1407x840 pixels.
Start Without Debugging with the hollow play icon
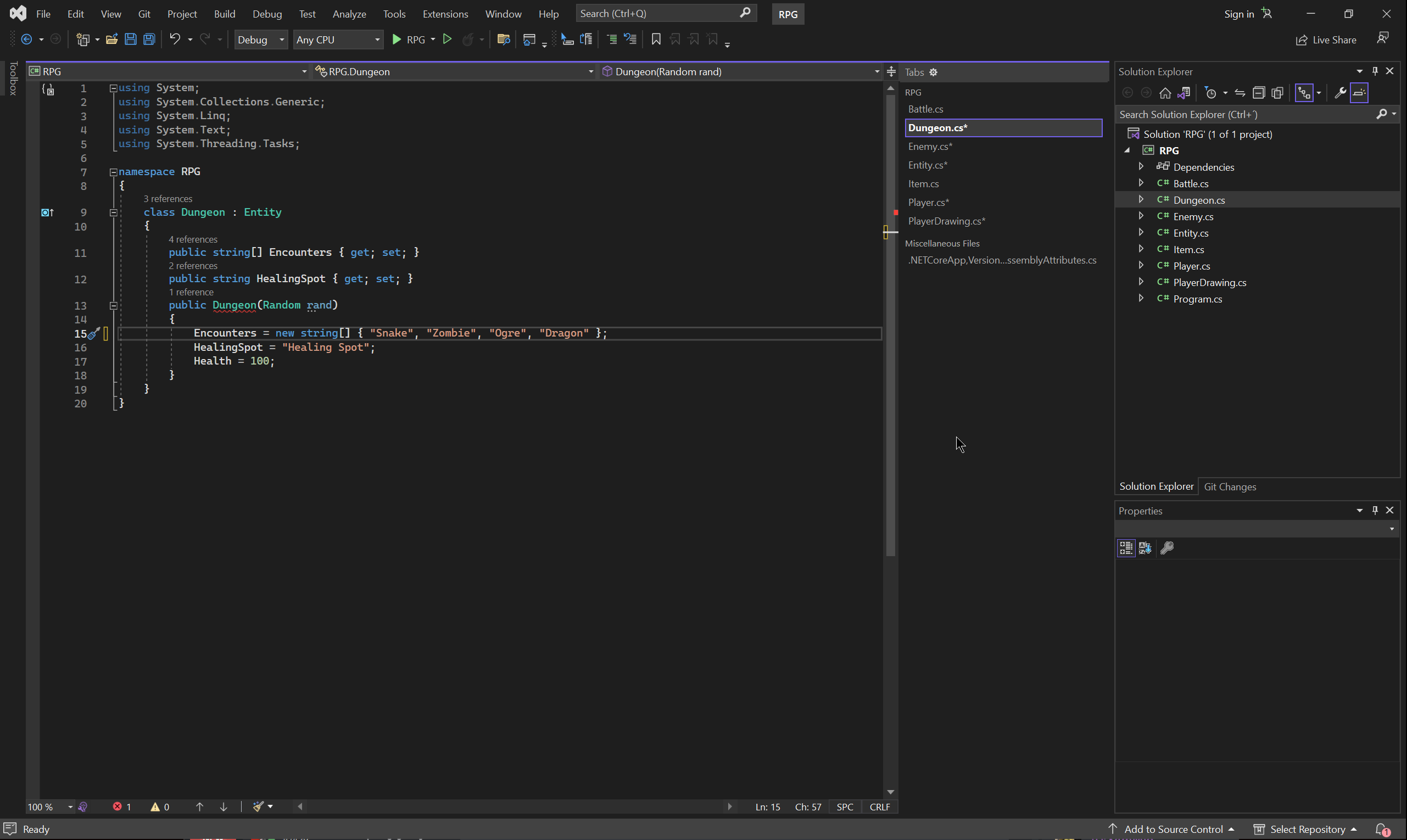pyautogui.click(x=446, y=39)
